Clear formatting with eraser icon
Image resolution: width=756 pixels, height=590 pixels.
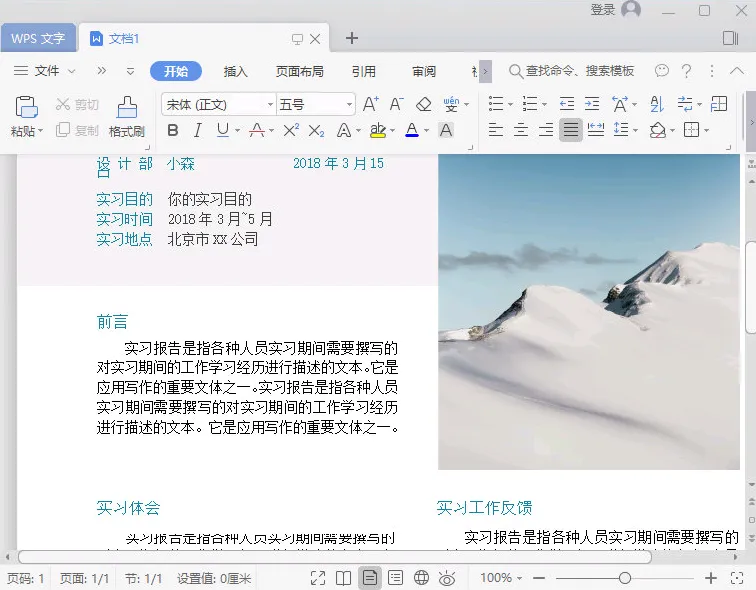coord(423,104)
